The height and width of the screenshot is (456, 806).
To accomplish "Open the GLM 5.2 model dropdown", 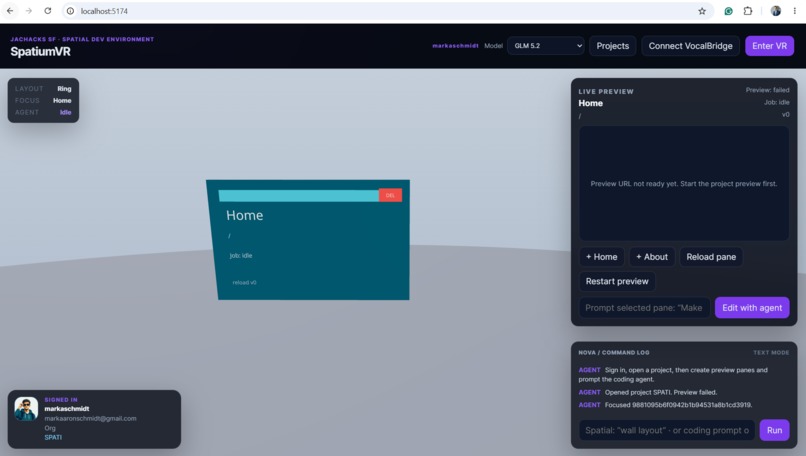I will (546, 46).
